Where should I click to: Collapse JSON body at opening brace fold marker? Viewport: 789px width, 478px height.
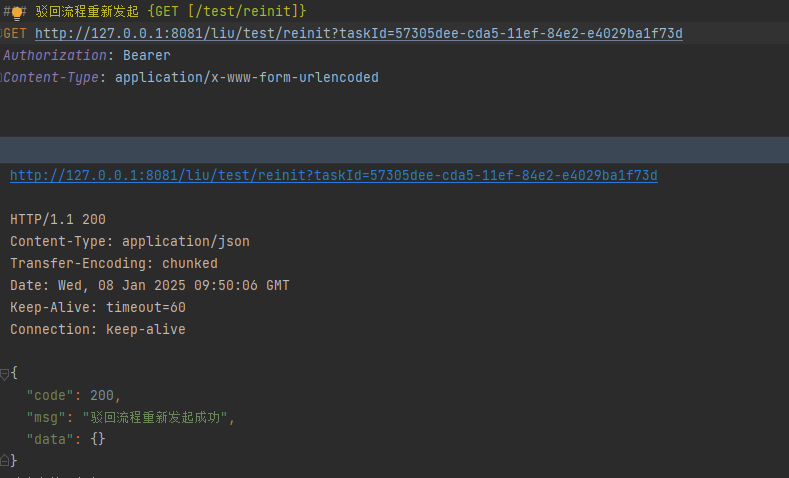tap(4, 373)
